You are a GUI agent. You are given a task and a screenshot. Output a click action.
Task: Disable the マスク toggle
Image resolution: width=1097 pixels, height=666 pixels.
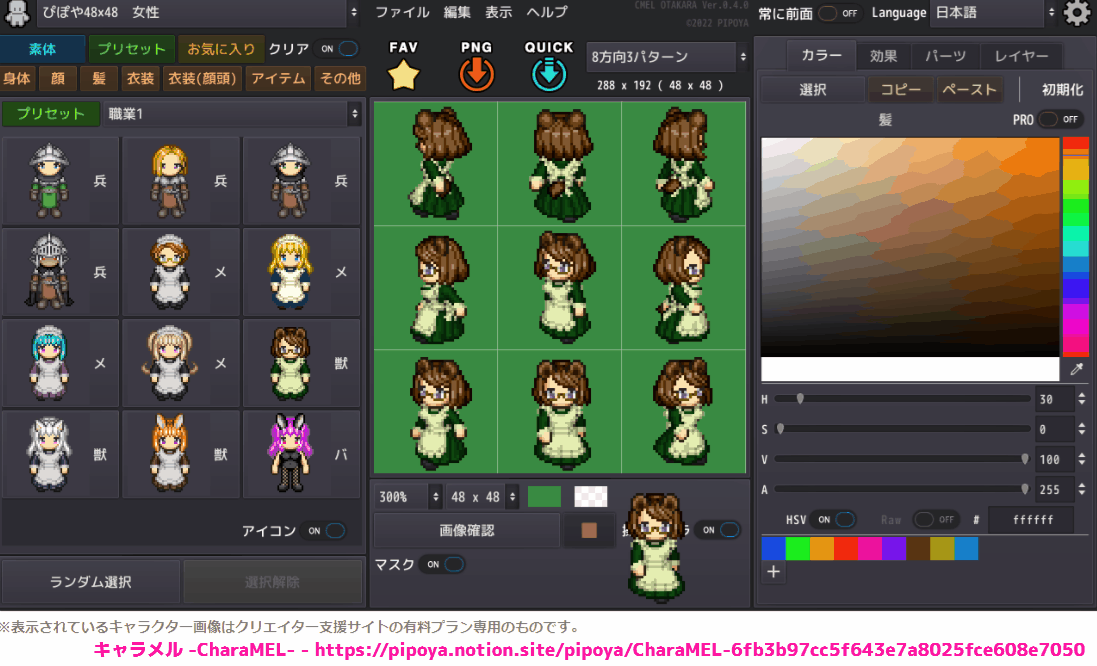[x=444, y=564]
